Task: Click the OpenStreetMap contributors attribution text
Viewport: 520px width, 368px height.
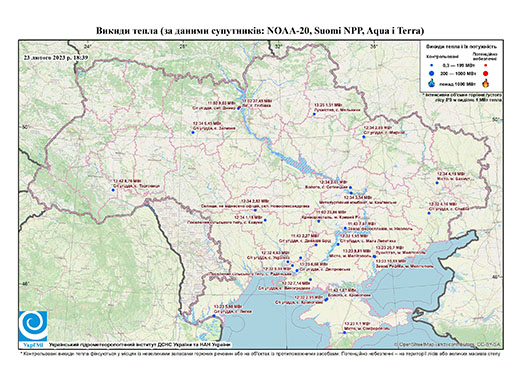Action: click(x=448, y=344)
